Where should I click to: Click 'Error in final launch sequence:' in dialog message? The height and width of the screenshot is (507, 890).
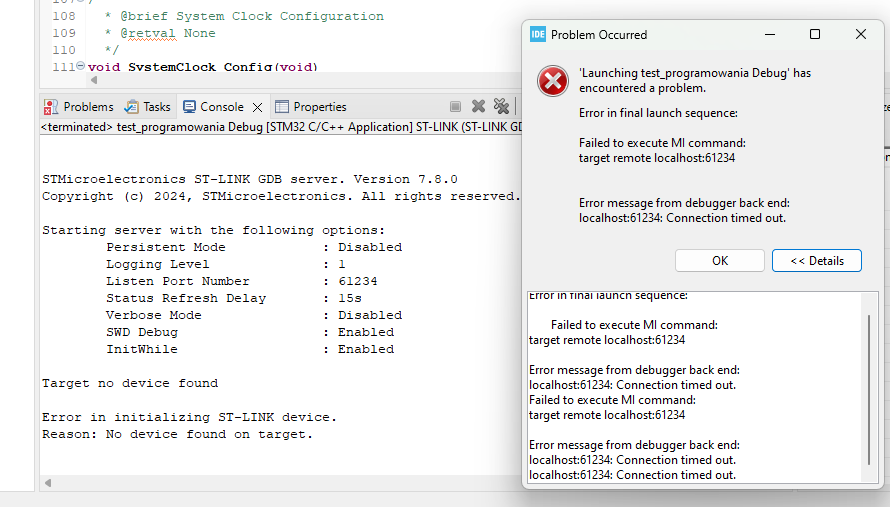pyautogui.click(x=658, y=113)
